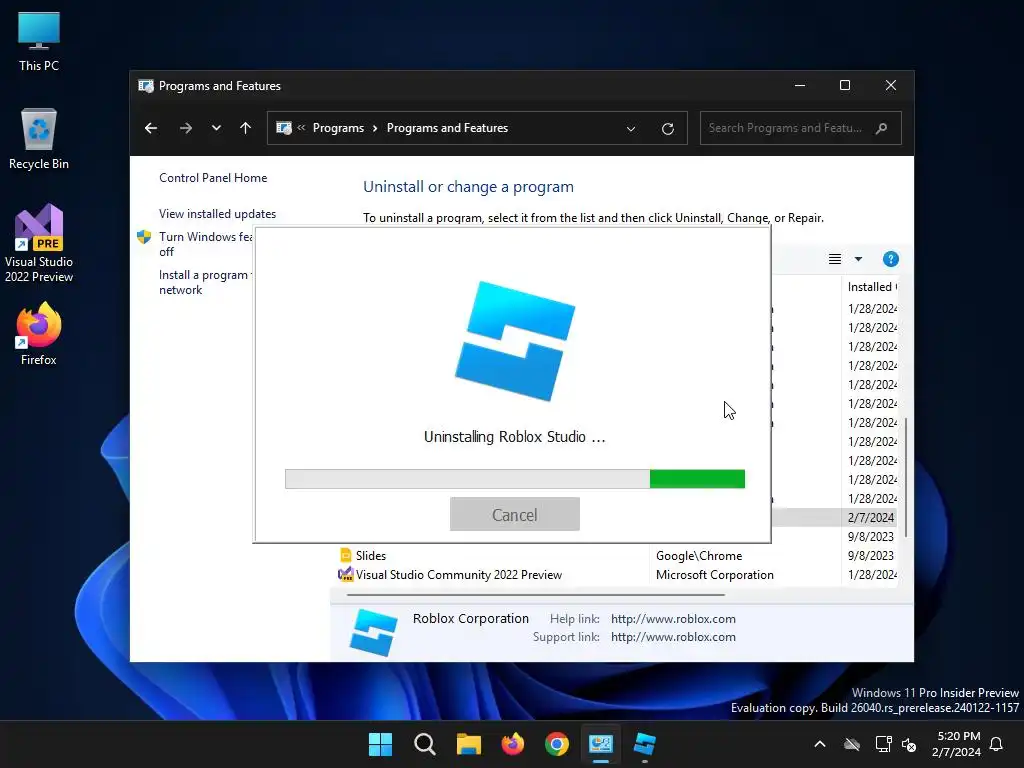Change view layout icon
1024x768 pixels.
click(x=835, y=259)
